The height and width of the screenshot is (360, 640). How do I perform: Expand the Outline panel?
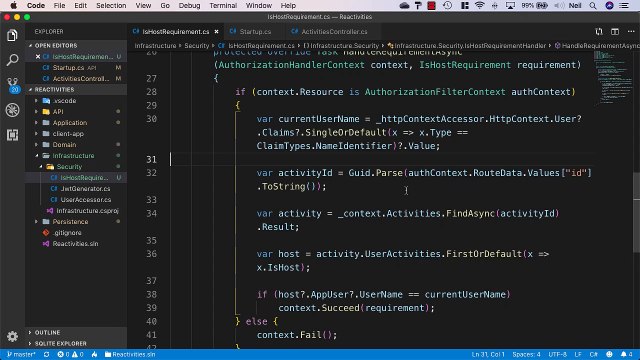pos(76,332)
